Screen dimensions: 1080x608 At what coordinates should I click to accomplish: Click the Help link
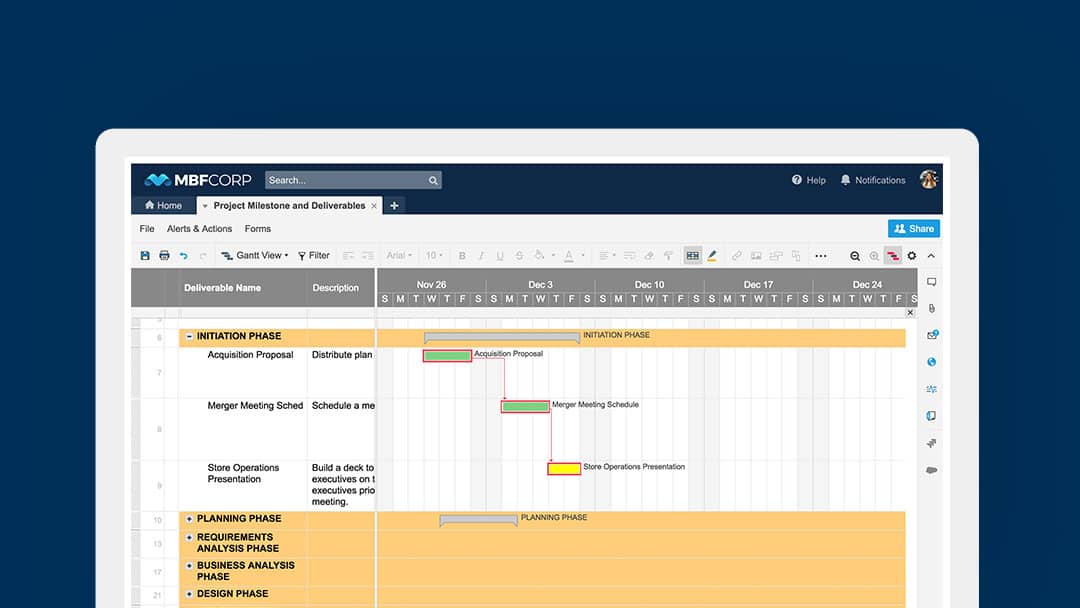[x=809, y=181]
